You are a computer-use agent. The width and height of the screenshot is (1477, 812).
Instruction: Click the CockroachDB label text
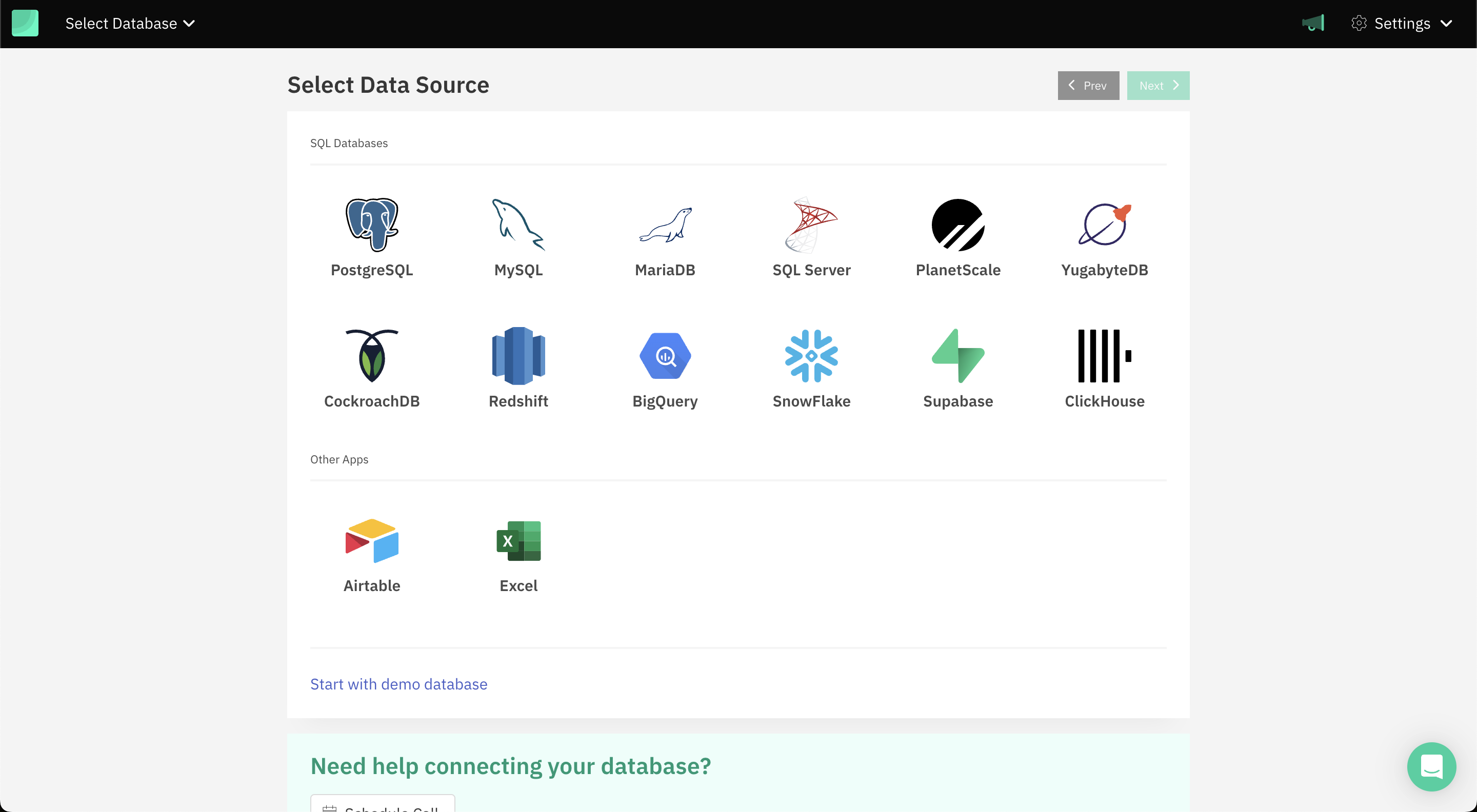coord(371,401)
